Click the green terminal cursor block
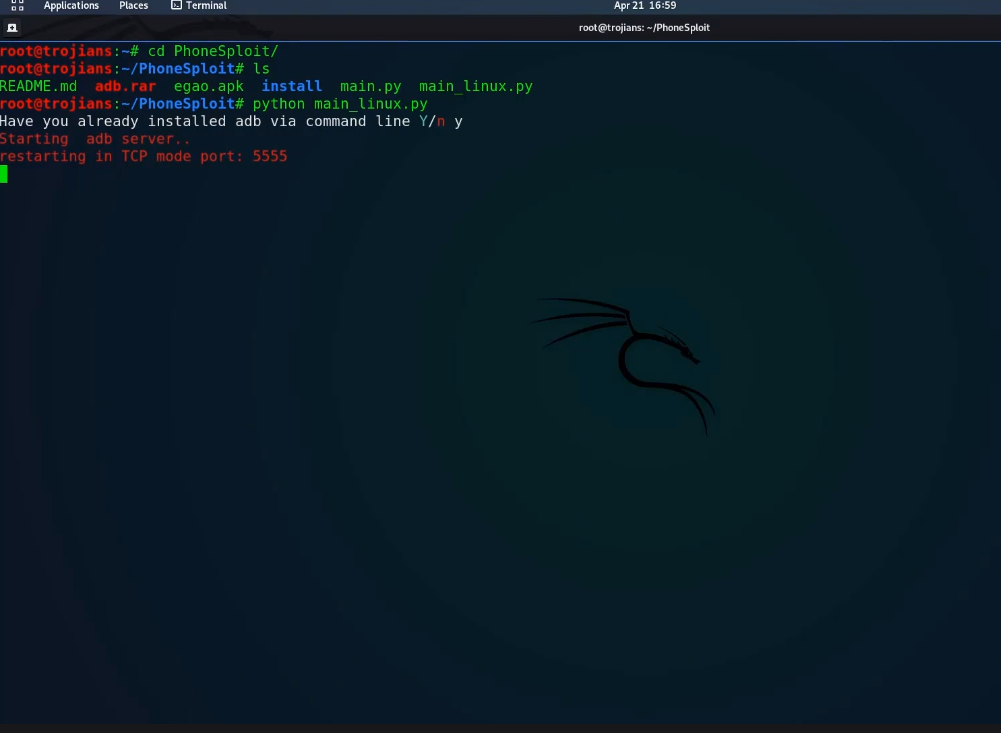 (x=4, y=174)
